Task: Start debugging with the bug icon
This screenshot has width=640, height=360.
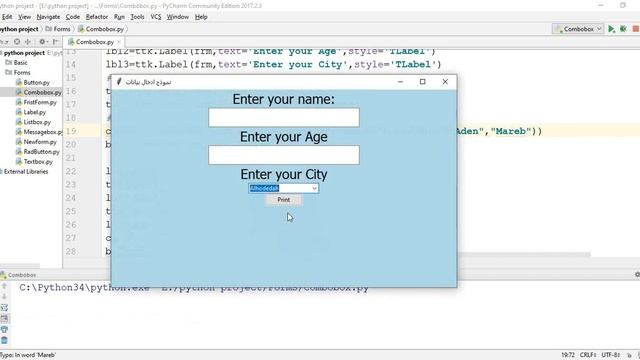Action: [623, 29]
